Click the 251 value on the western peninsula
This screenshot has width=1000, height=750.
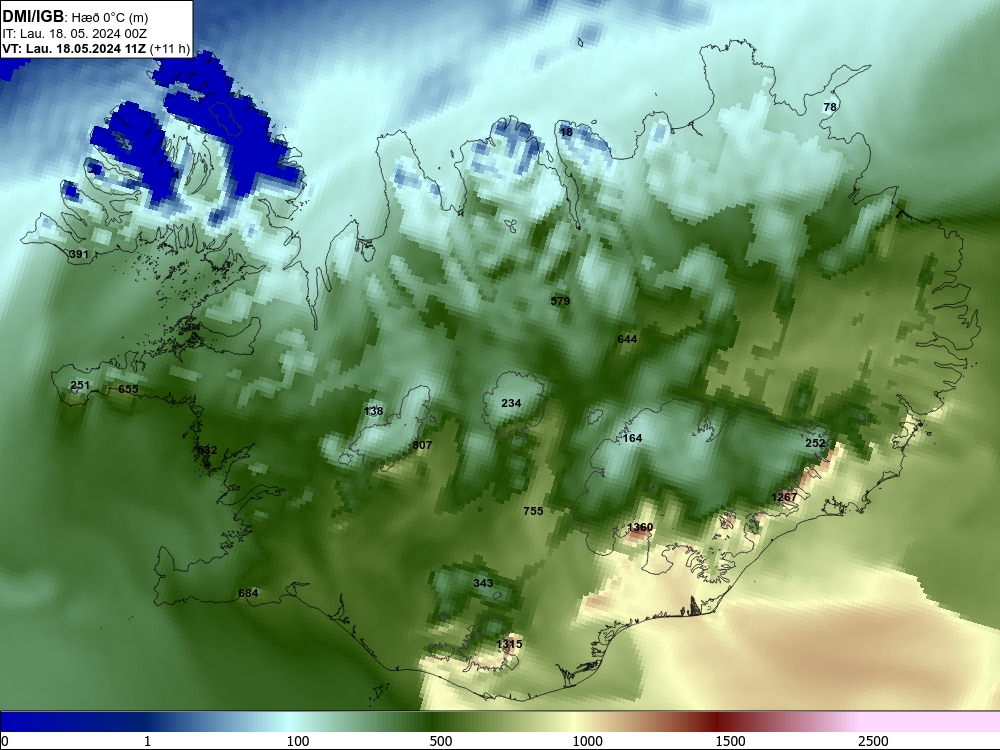[80, 385]
